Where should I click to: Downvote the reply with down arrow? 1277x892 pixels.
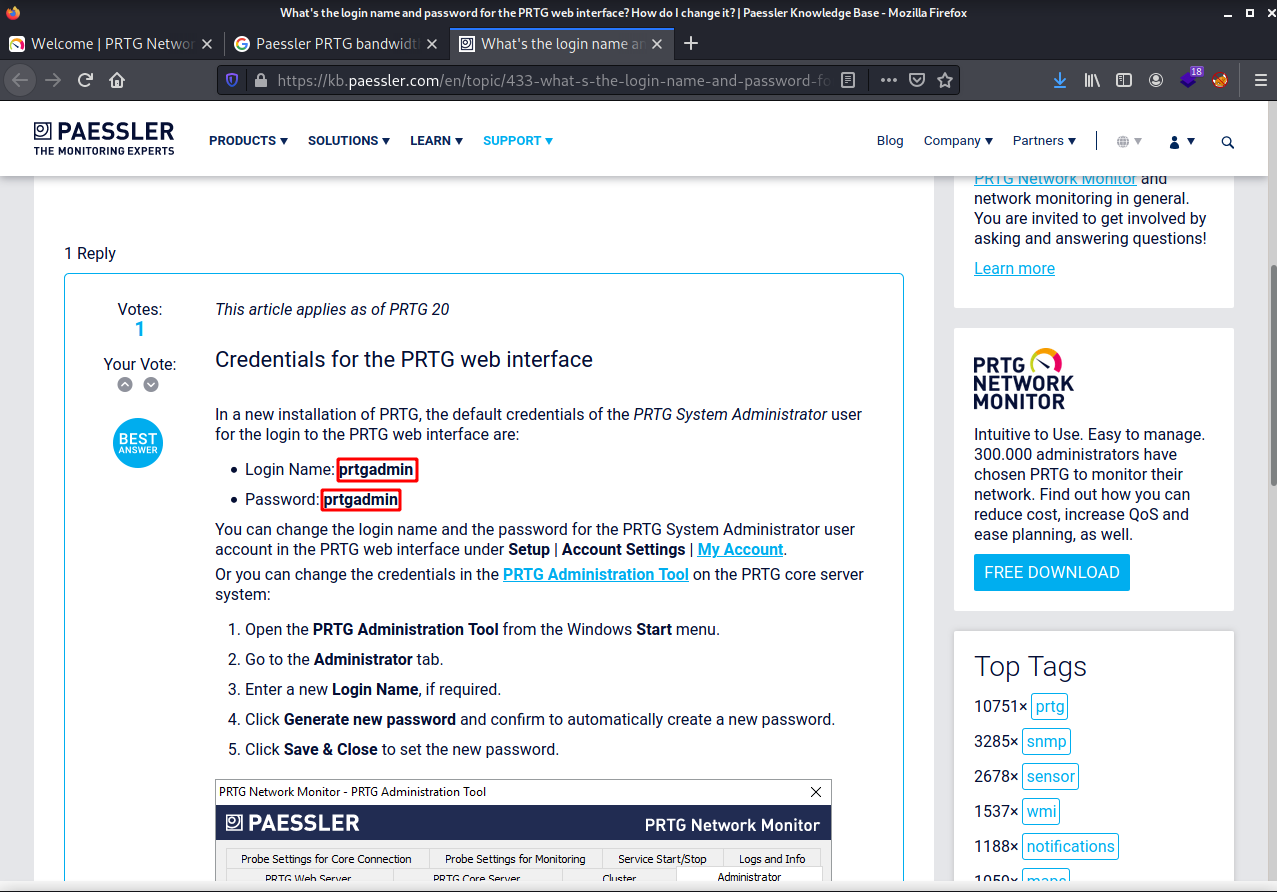151,384
